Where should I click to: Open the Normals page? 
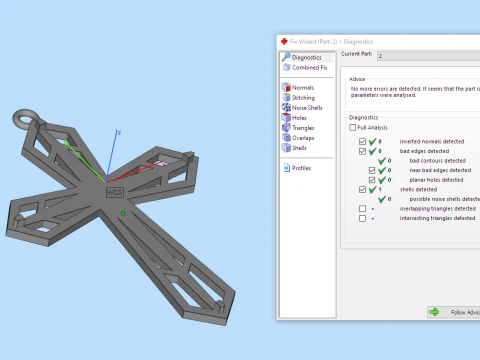[x=303, y=87]
